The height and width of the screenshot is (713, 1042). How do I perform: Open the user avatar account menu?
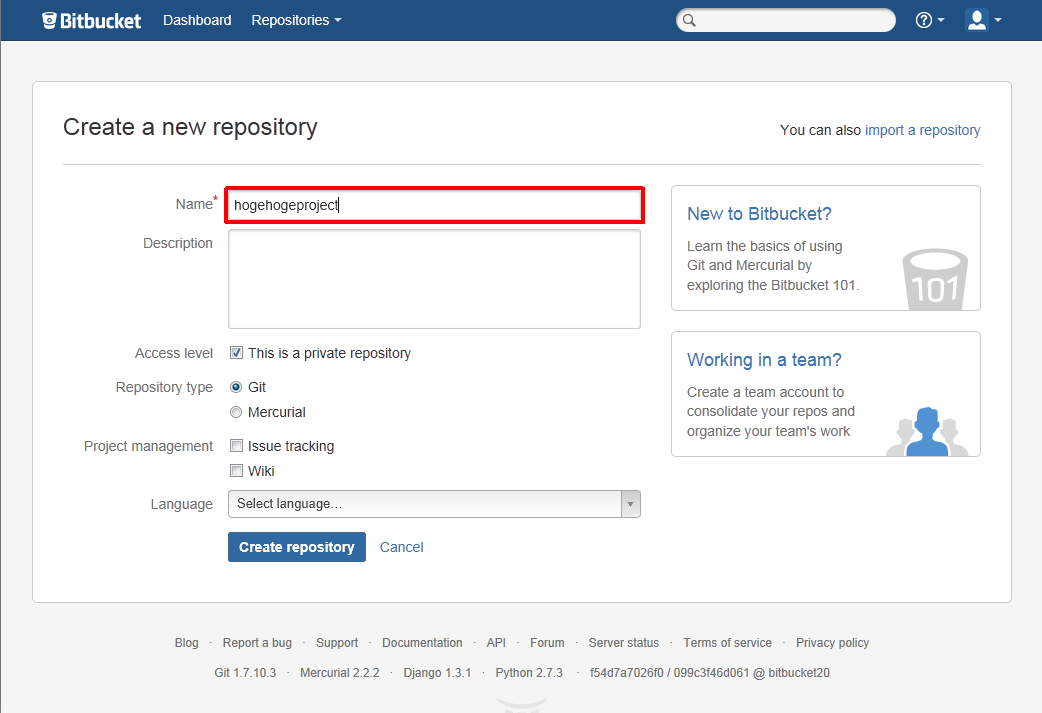pos(982,20)
